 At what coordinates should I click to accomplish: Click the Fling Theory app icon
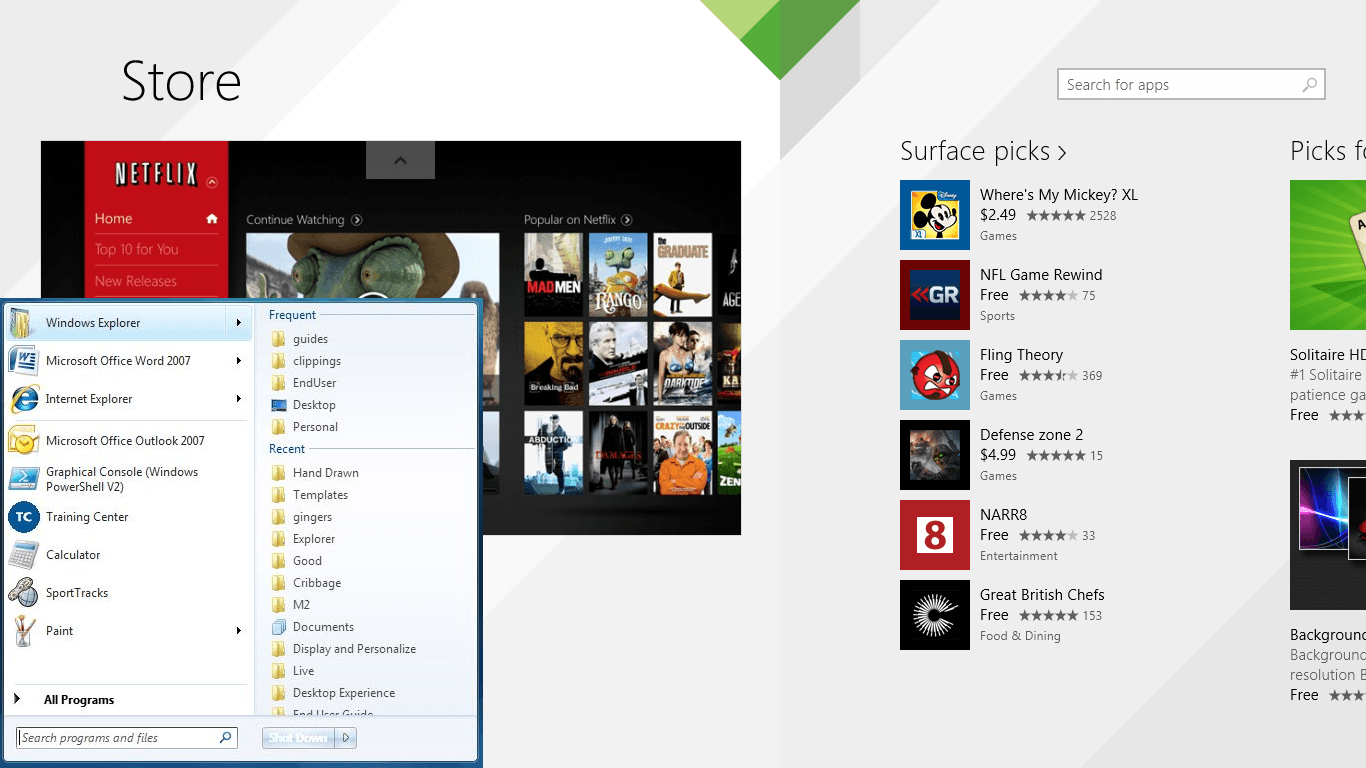click(x=935, y=375)
